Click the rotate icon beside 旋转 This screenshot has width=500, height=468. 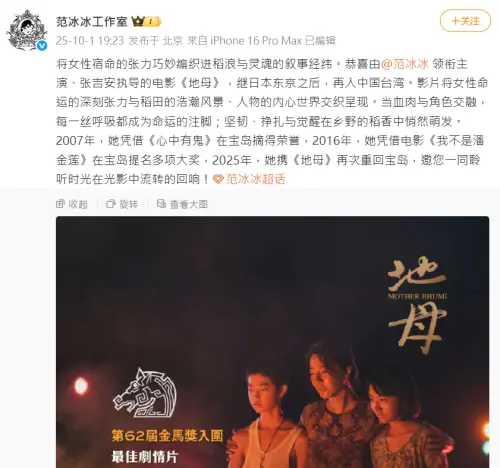[x=111, y=204]
